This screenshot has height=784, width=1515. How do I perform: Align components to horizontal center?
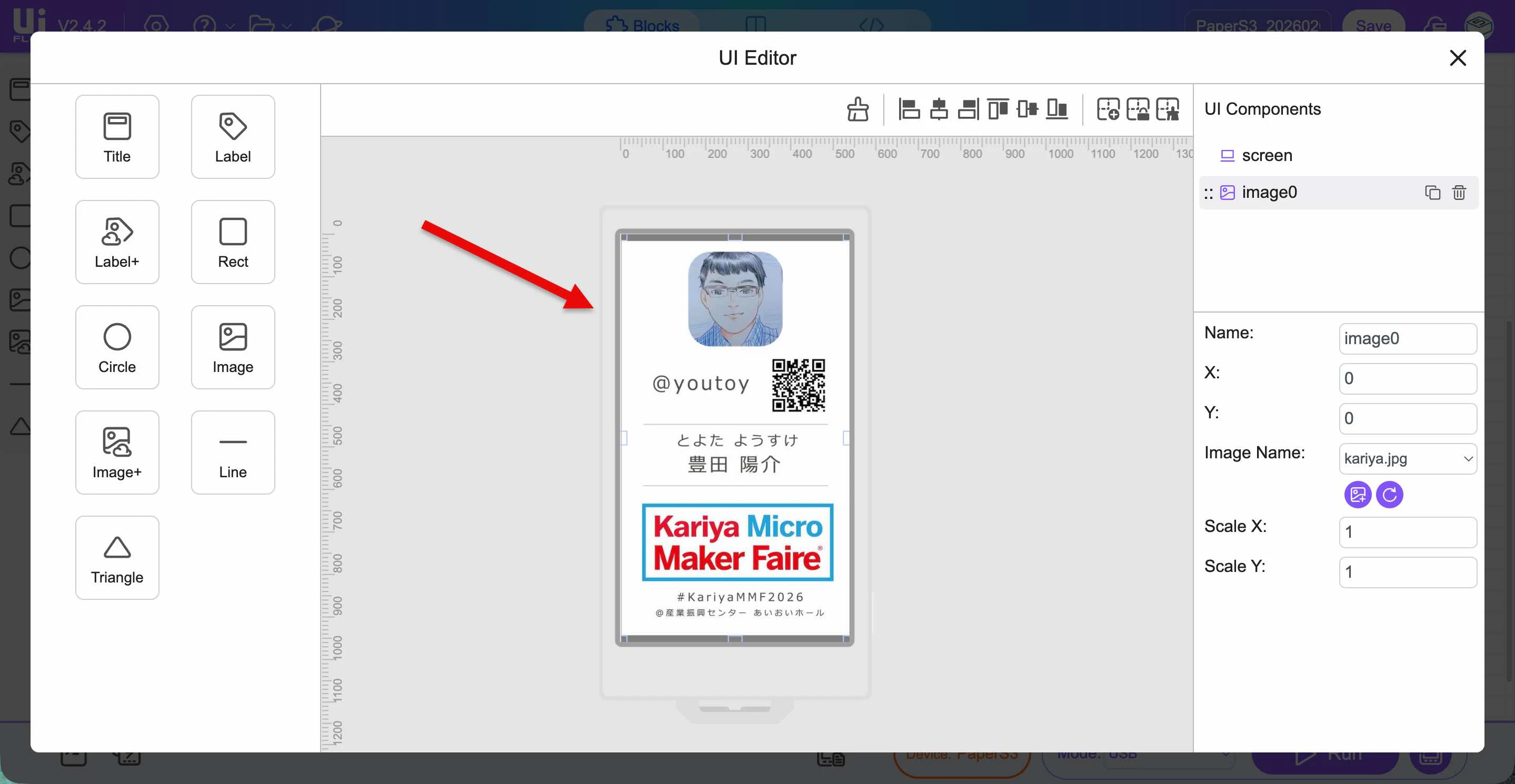click(x=939, y=109)
